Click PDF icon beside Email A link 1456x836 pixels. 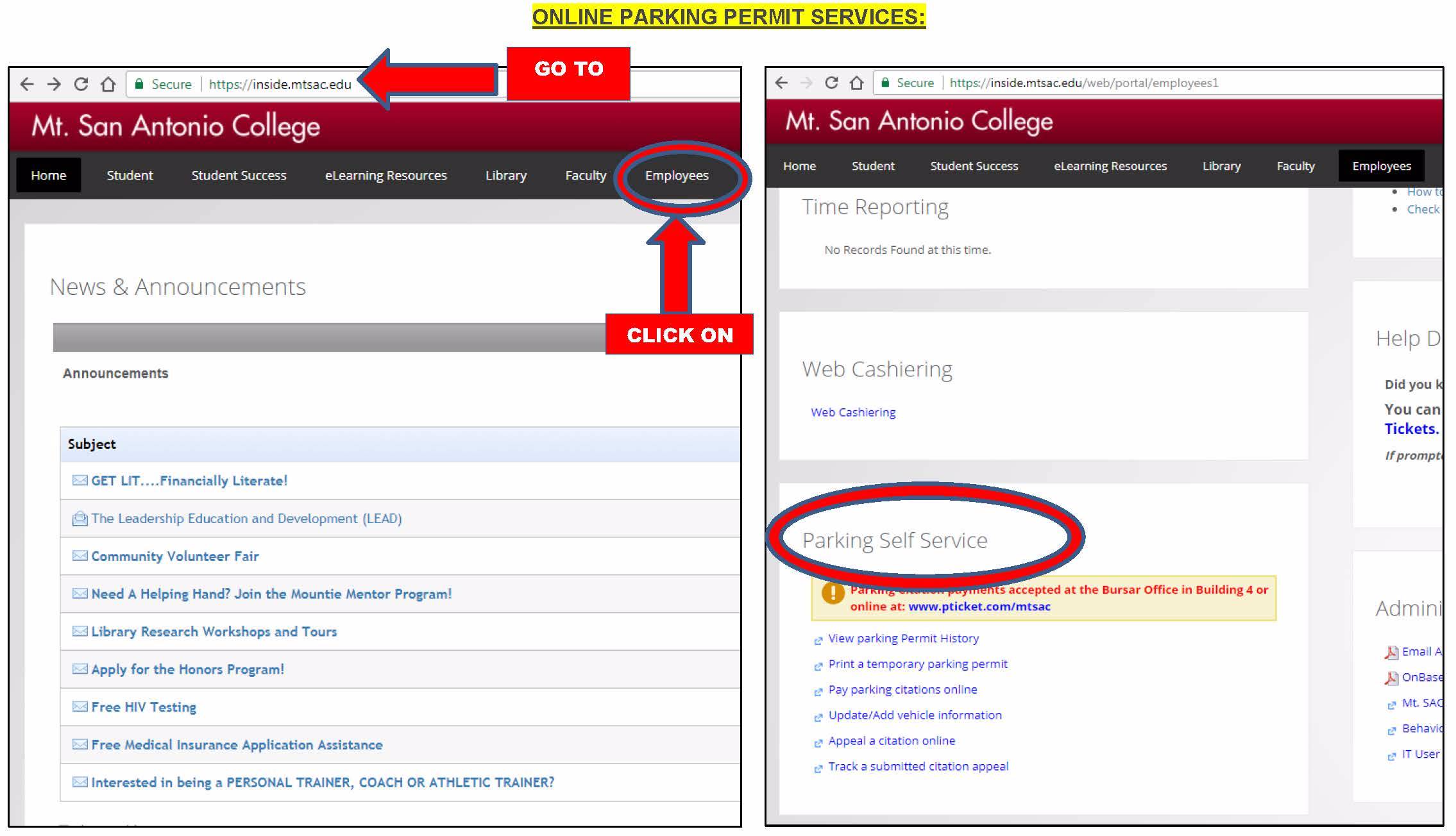point(1391,653)
